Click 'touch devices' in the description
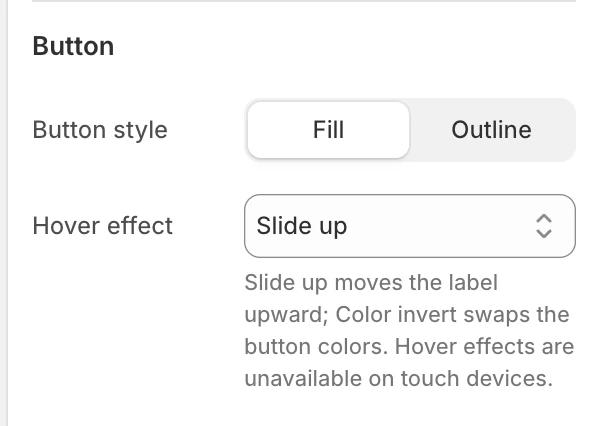The image size is (600, 426). (476, 379)
